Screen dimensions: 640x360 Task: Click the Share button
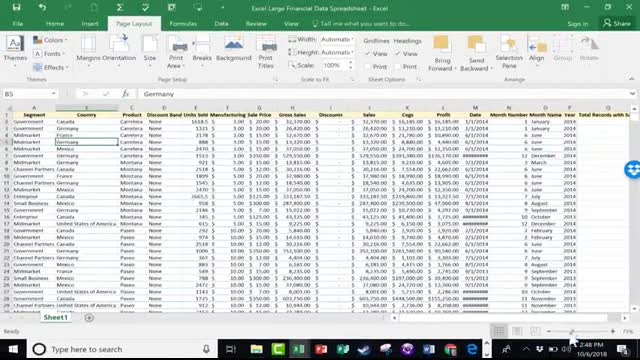pyautogui.click(x=617, y=24)
